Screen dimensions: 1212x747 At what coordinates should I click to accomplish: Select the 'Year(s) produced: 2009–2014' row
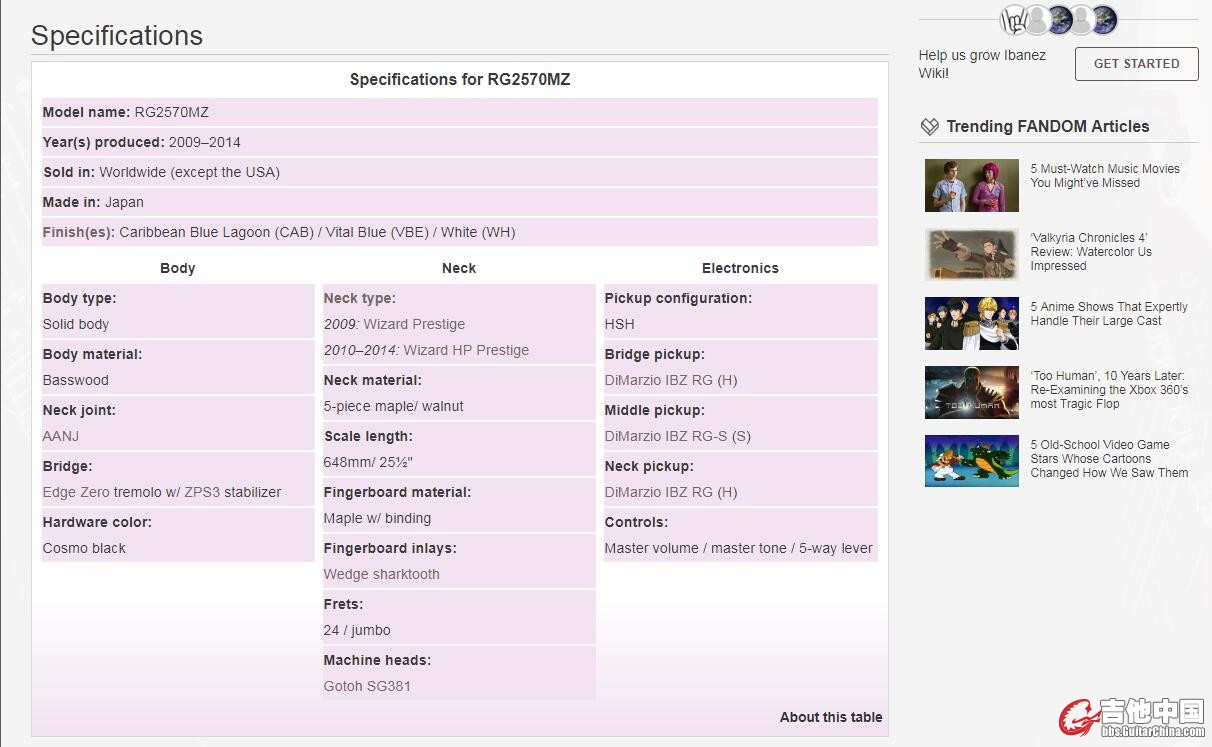coord(460,142)
